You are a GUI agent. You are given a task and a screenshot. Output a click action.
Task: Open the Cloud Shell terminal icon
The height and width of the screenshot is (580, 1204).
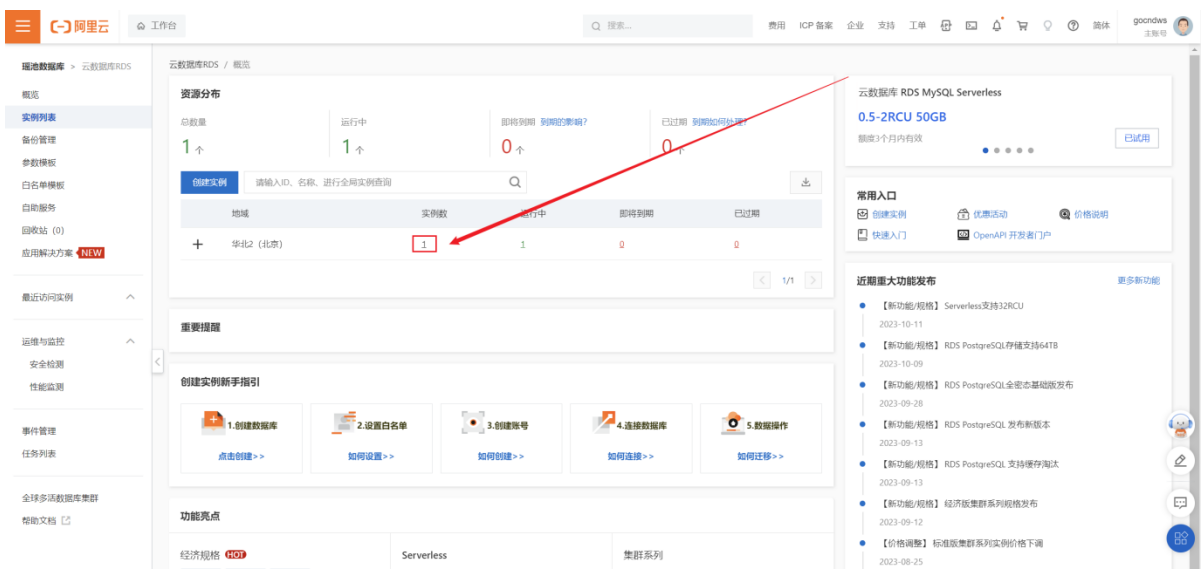pyautogui.click(x=971, y=26)
